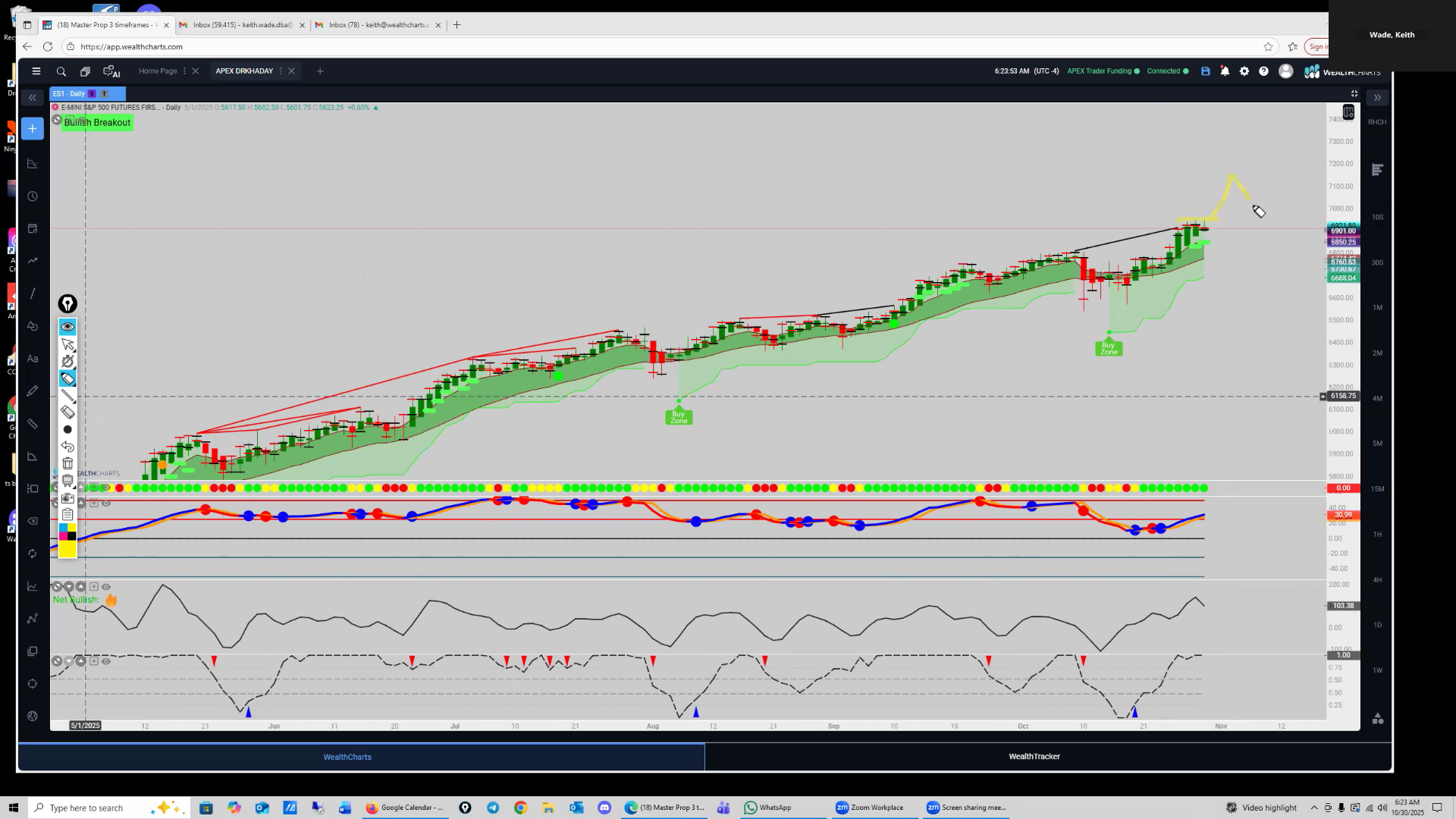Image resolution: width=1456 pixels, height=819 pixels.
Task: Click the trash can in drawing palette
Action: point(67,463)
